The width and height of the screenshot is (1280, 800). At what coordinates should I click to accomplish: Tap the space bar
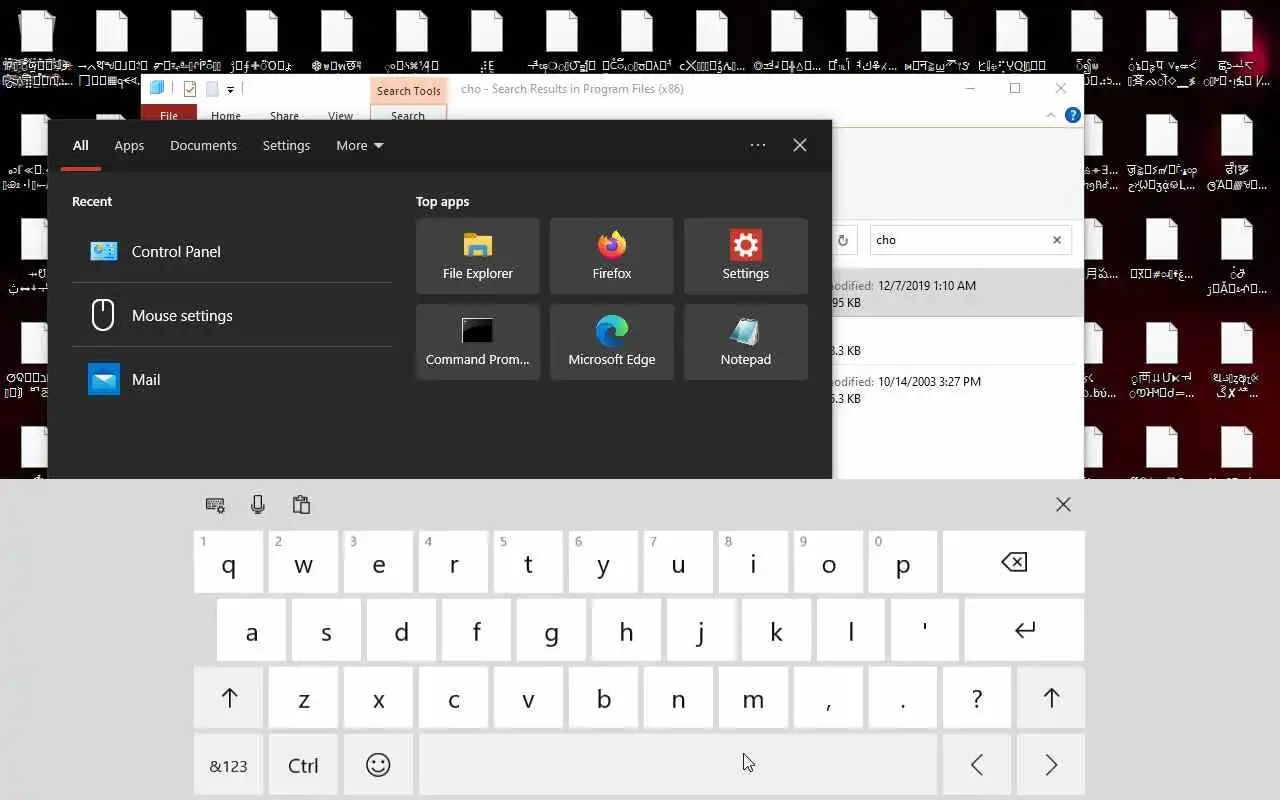678,766
